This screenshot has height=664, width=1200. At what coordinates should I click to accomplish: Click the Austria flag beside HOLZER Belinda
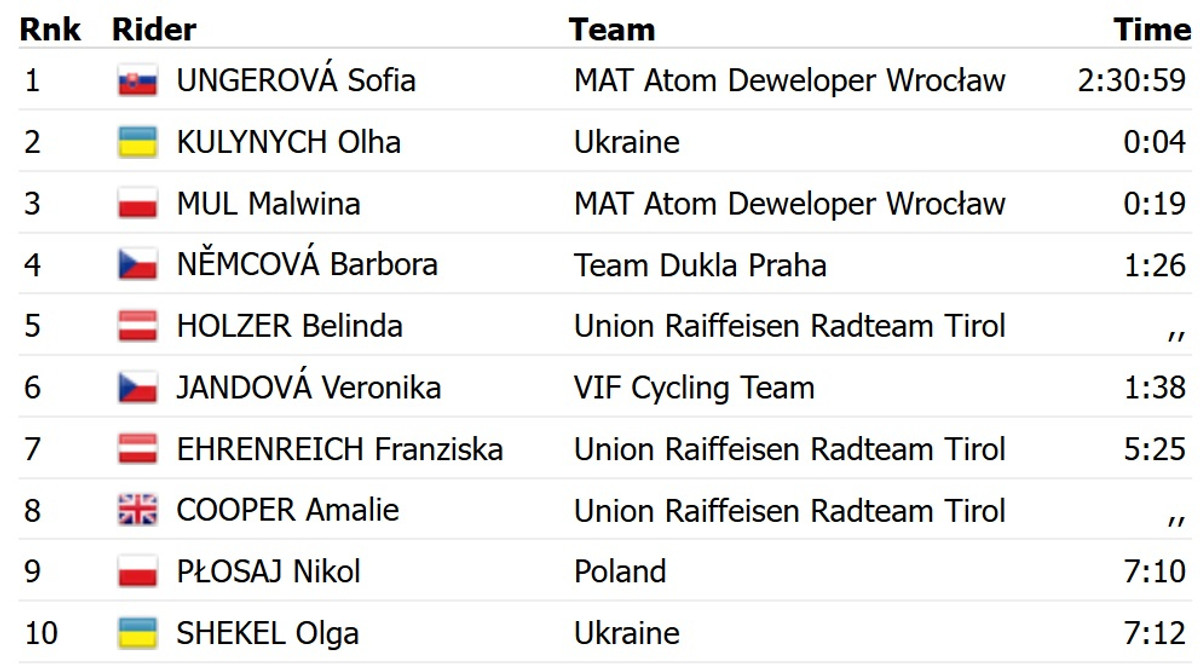click(x=137, y=326)
